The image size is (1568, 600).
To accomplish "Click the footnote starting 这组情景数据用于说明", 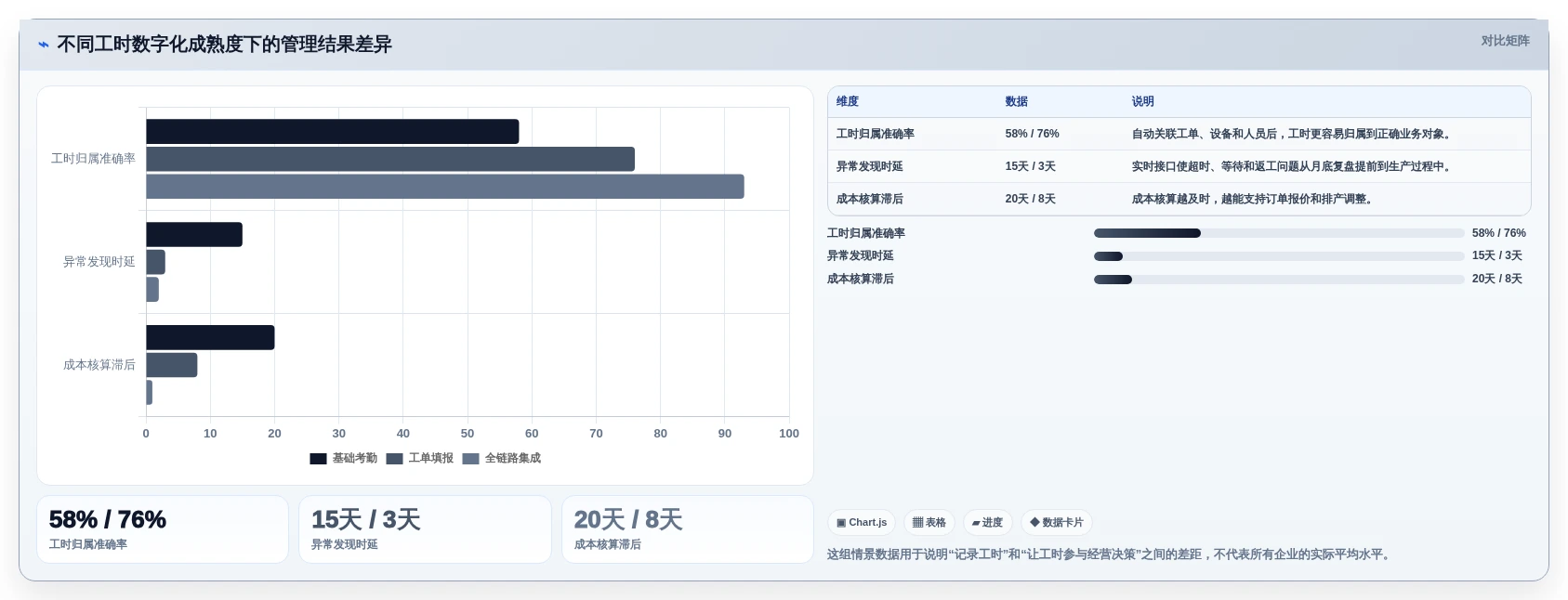I will pyautogui.click(x=1111, y=554).
